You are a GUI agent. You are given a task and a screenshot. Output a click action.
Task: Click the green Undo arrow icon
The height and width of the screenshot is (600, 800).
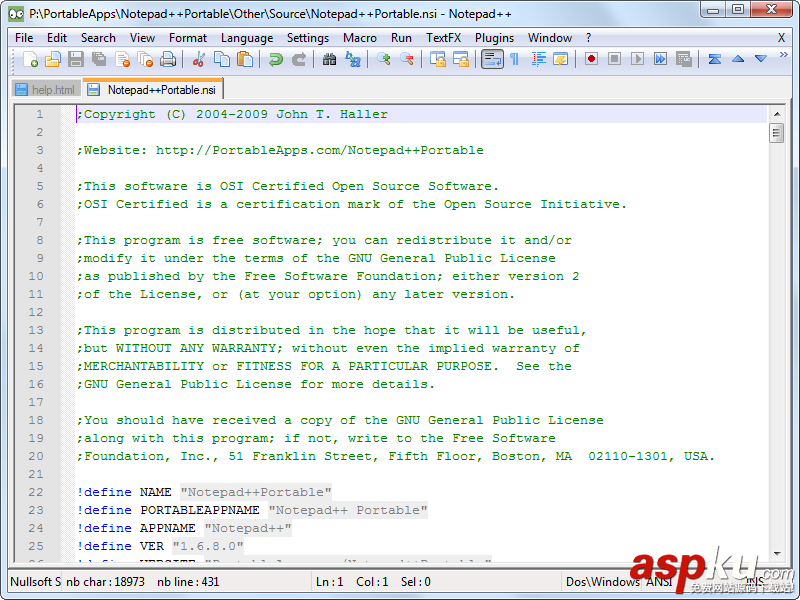pos(276,59)
